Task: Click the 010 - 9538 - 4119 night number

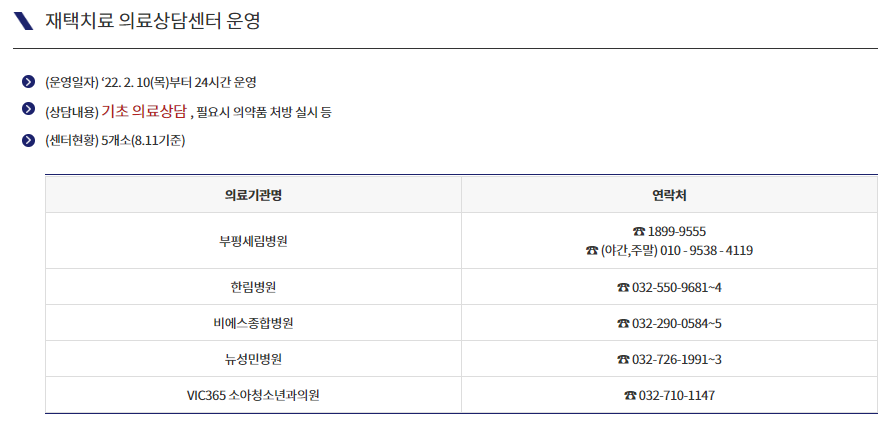Action: [x=707, y=250]
